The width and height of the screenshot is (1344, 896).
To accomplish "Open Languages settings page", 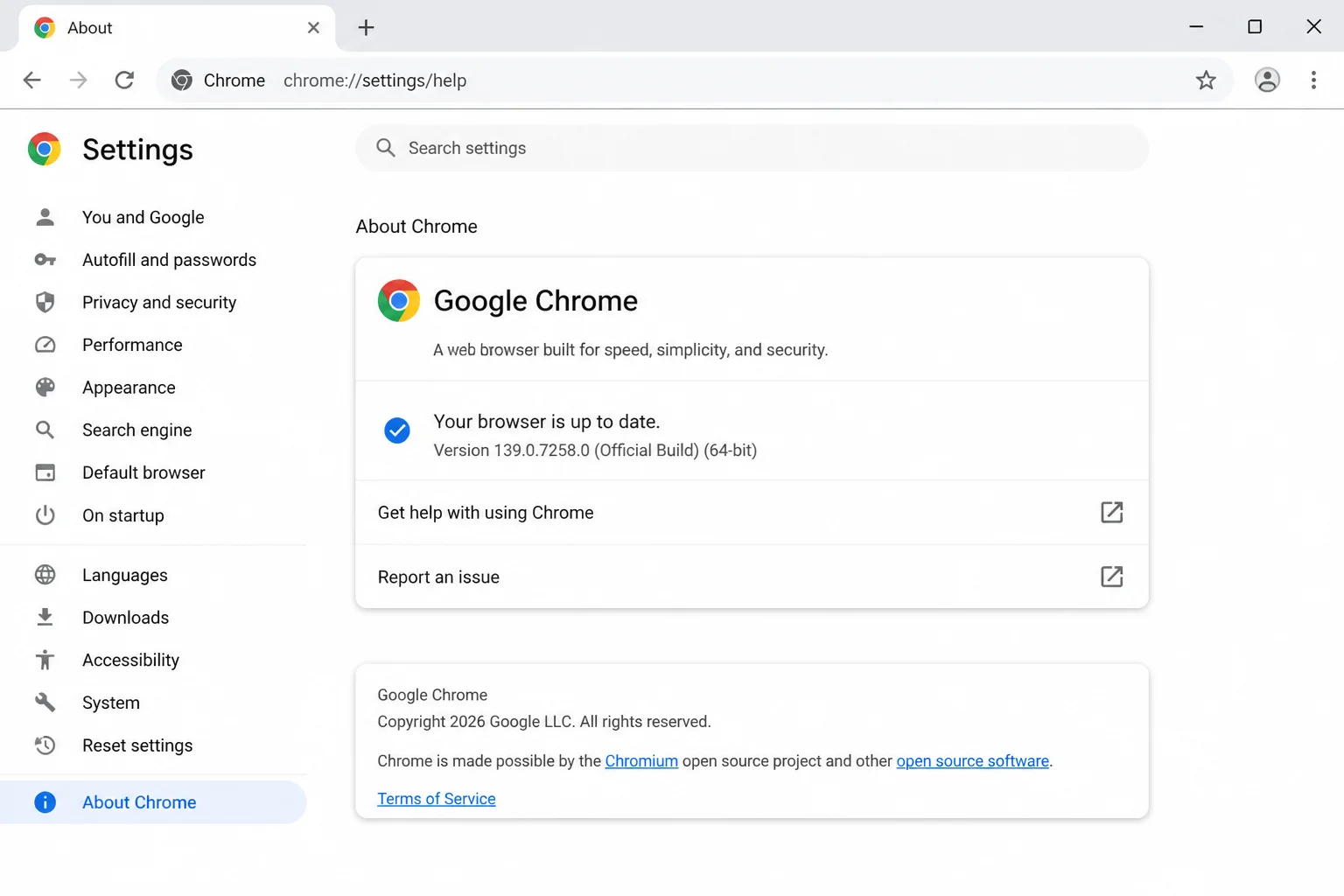I will 125,575.
